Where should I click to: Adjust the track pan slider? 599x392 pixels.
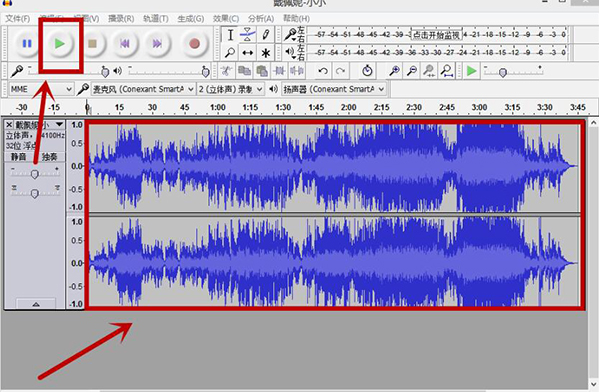point(35,193)
